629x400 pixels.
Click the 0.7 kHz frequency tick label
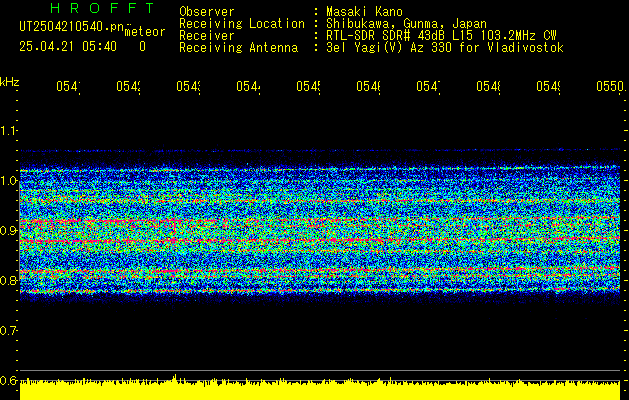[8, 330]
